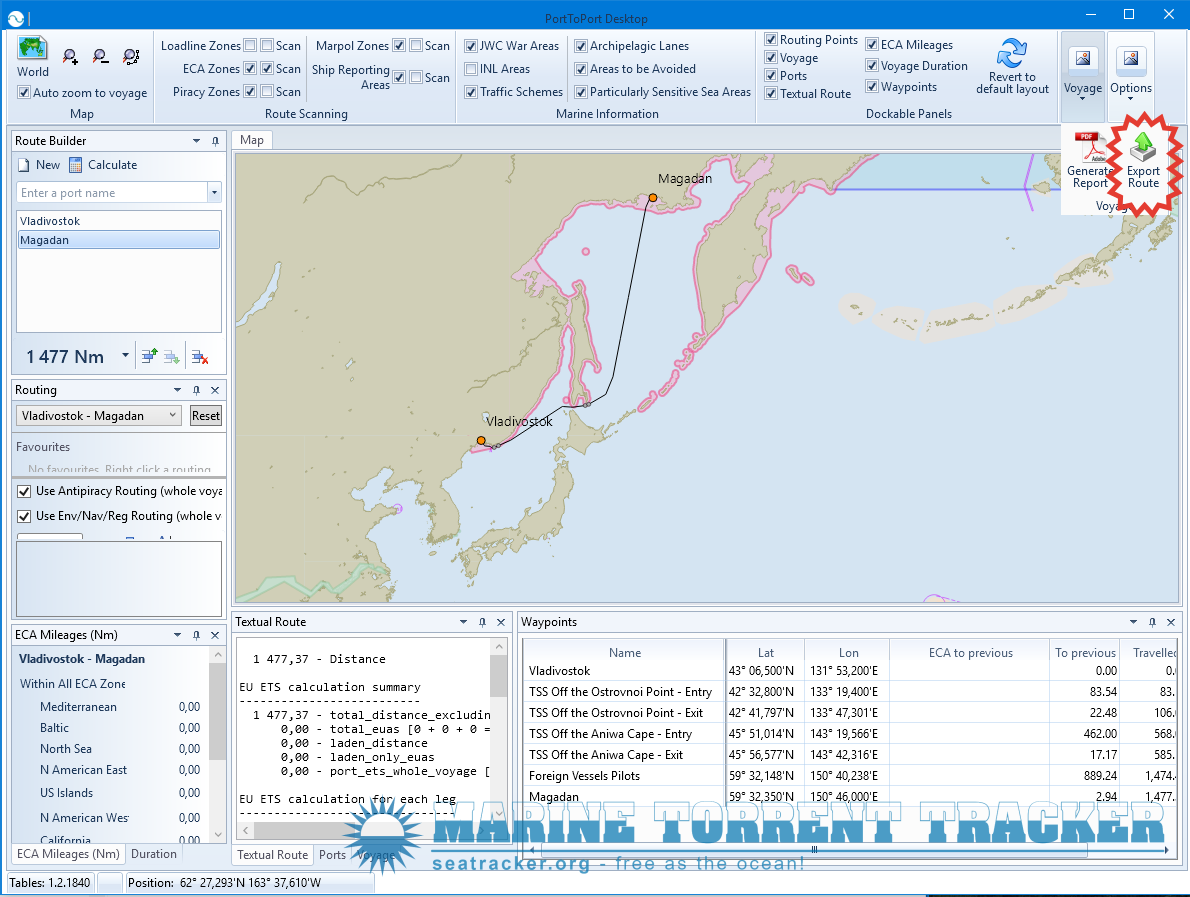Toggle Archipelagic Lanes checkbox
The image size is (1190, 897).
pyautogui.click(x=581, y=46)
